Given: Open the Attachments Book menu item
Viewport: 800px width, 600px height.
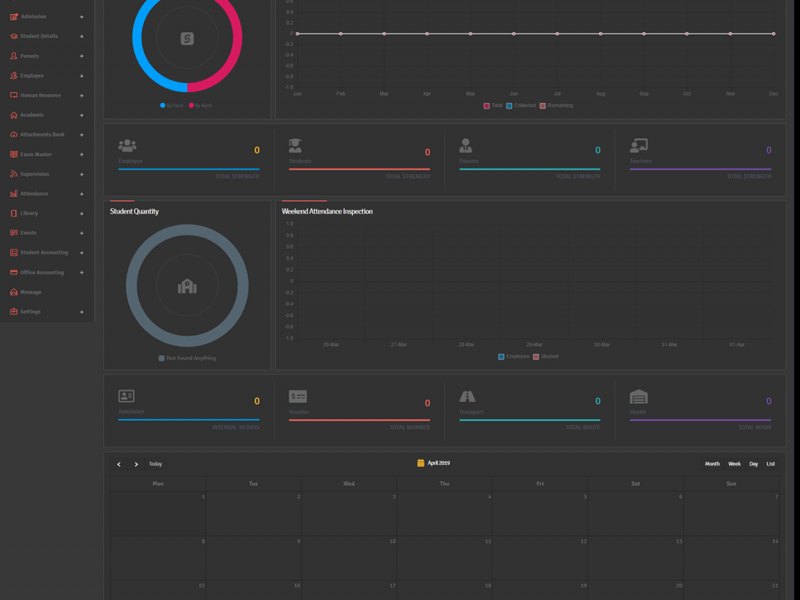Looking at the screenshot, I should pyautogui.click(x=46, y=135).
